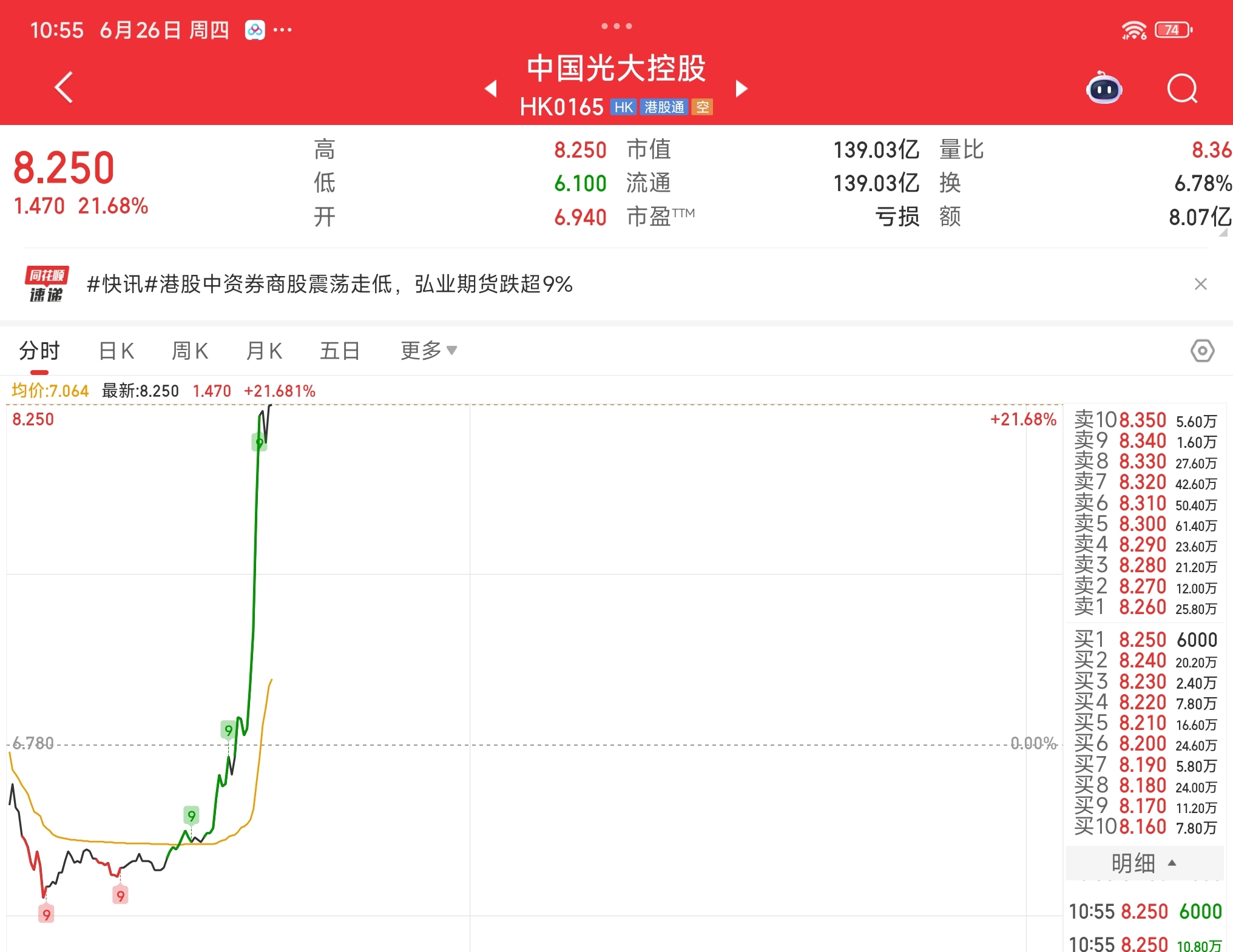Select buy level 买7 at 8.190
The height and width of the screenshot is (952, 1233).
[x=1145, y=765]
